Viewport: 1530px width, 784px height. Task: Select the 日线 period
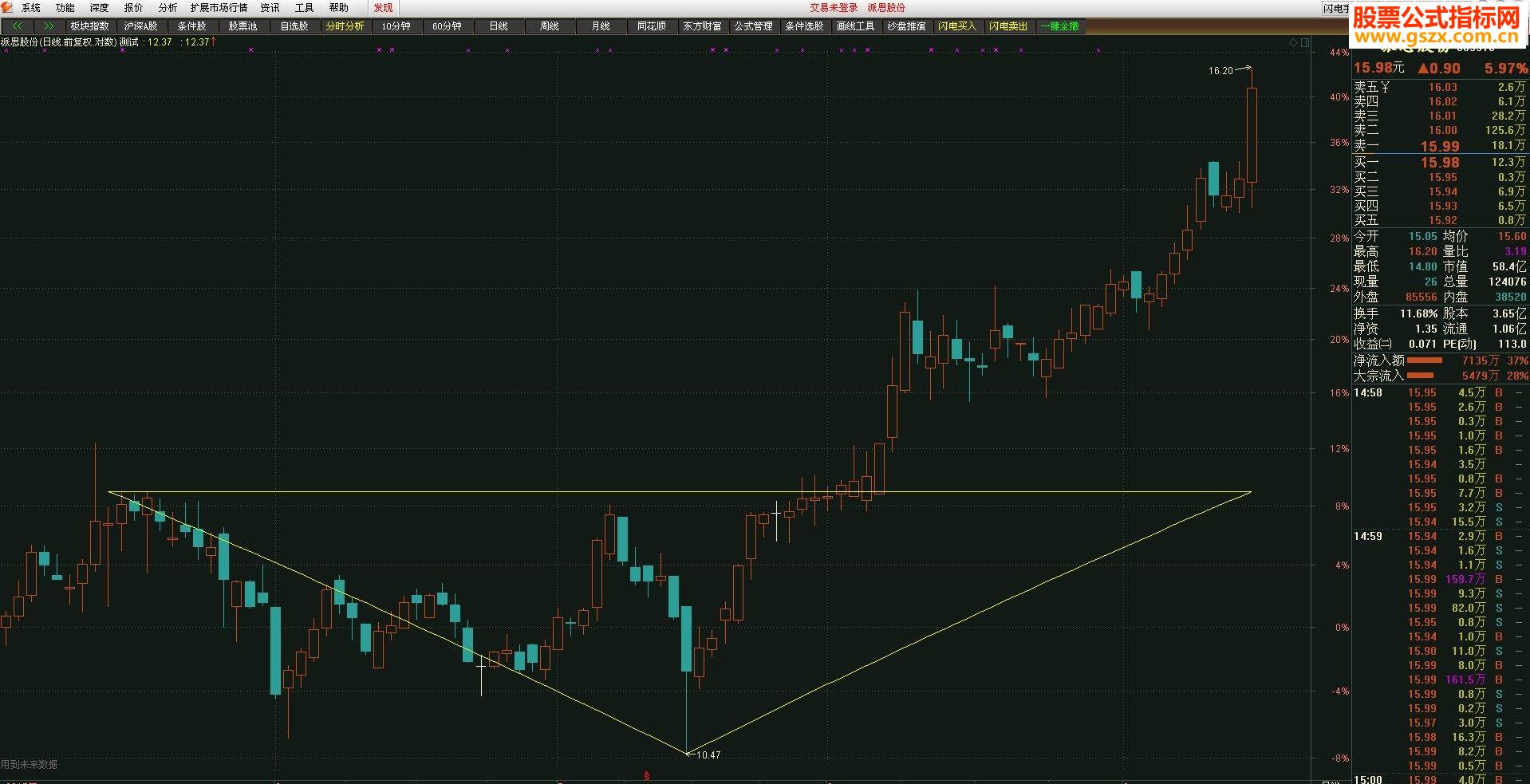(499, 26)
